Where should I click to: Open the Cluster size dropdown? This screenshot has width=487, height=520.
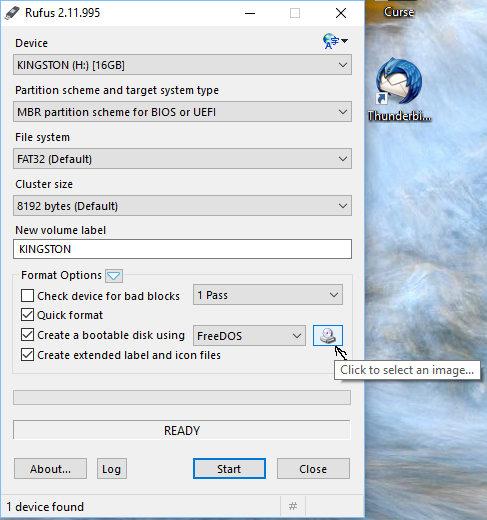click(182, 206)
